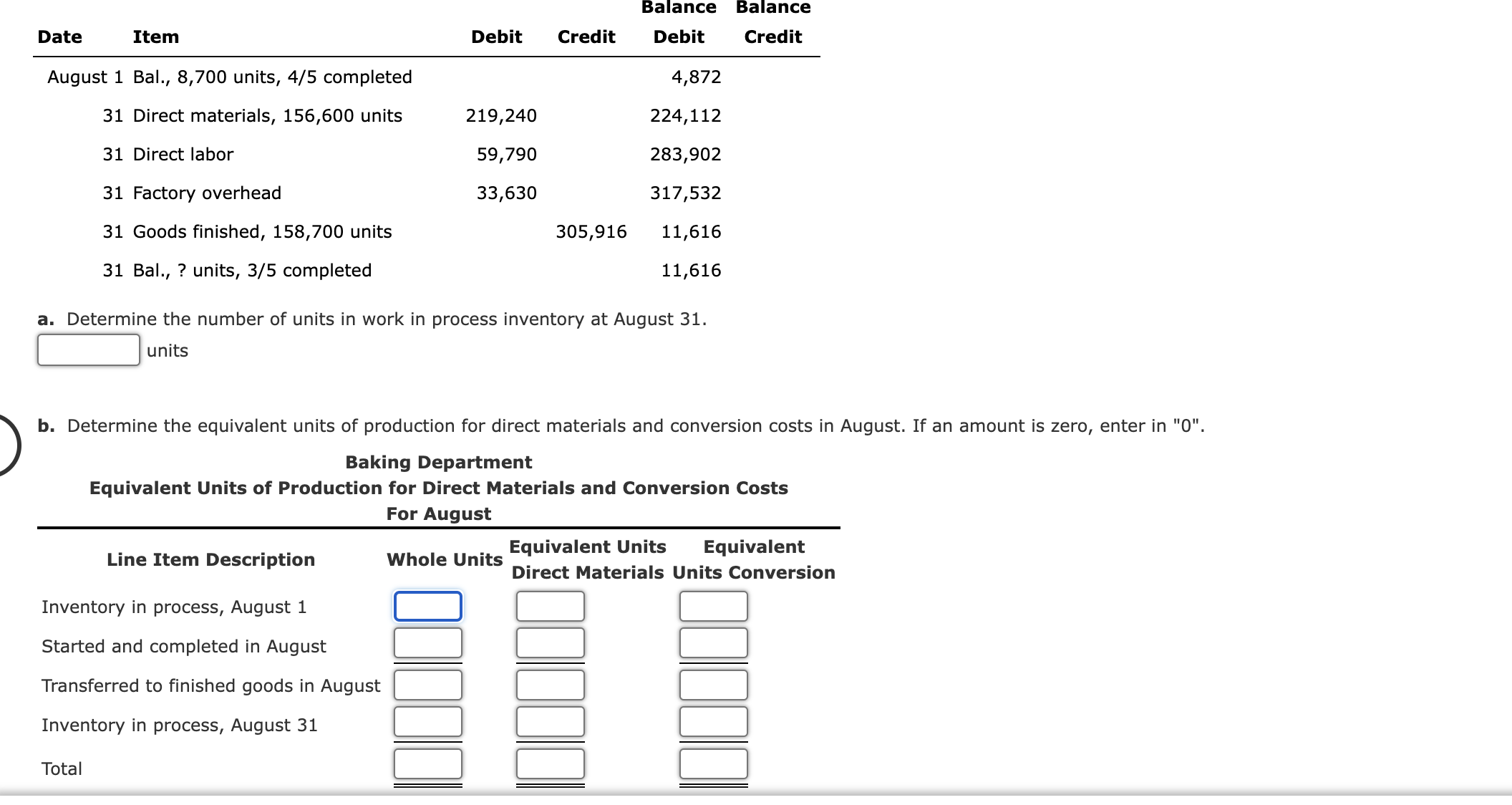1512x805 pixels.
Task: Click Conversion field for Inventory in process, August 31
Action: pos(712,722)
